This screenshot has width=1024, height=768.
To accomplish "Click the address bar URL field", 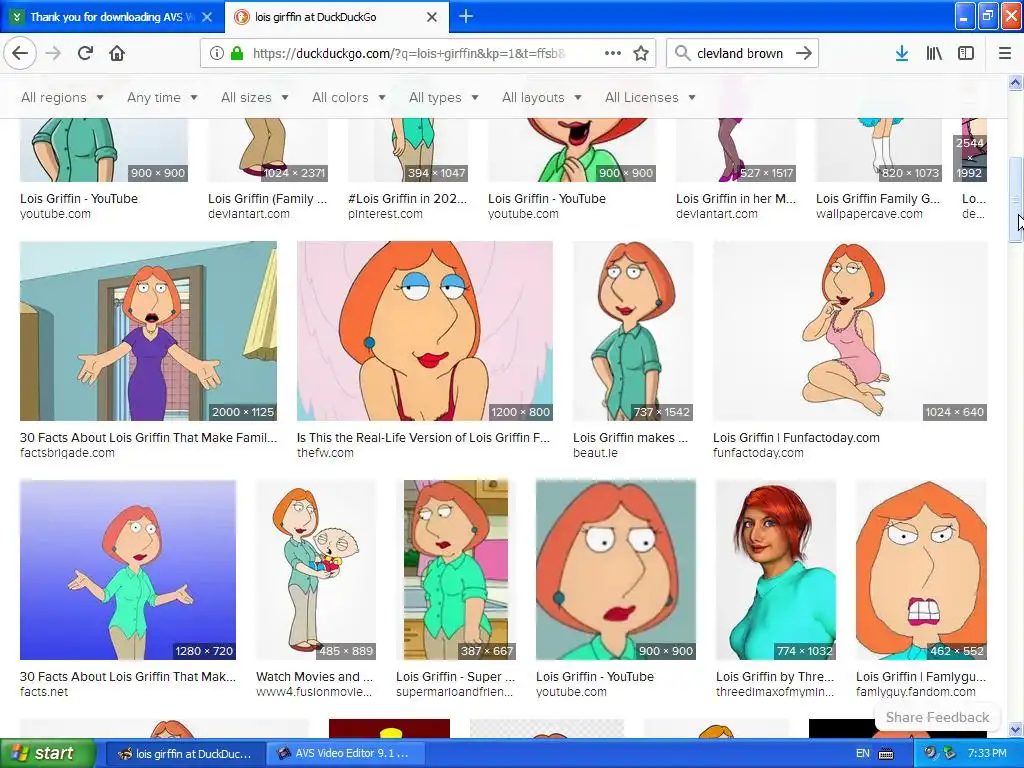I will pos(409,53).
